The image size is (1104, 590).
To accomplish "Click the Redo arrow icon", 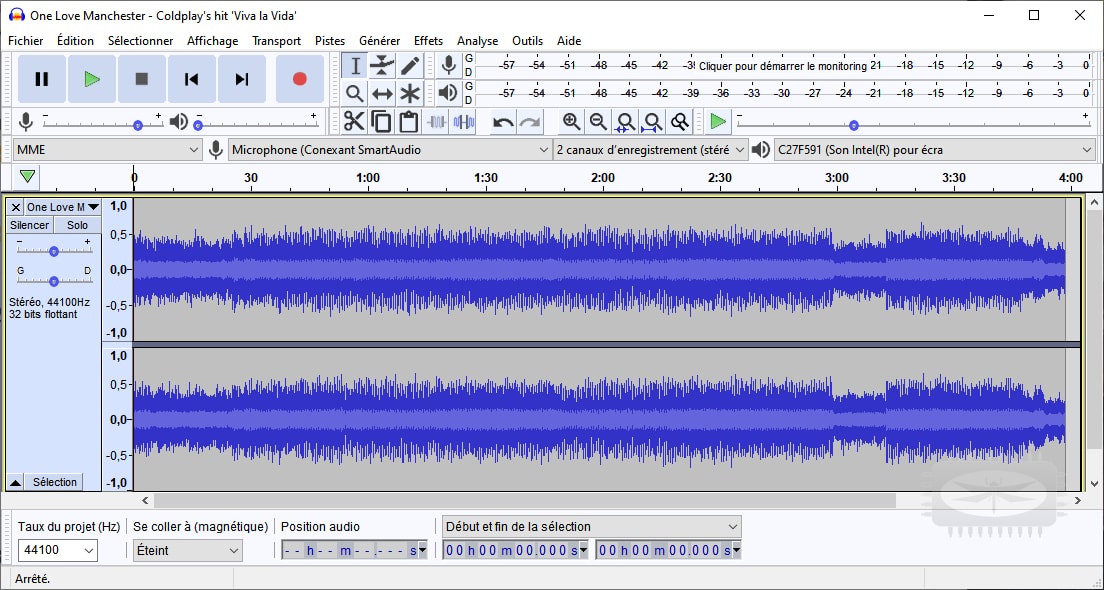I will click(529, 122).
